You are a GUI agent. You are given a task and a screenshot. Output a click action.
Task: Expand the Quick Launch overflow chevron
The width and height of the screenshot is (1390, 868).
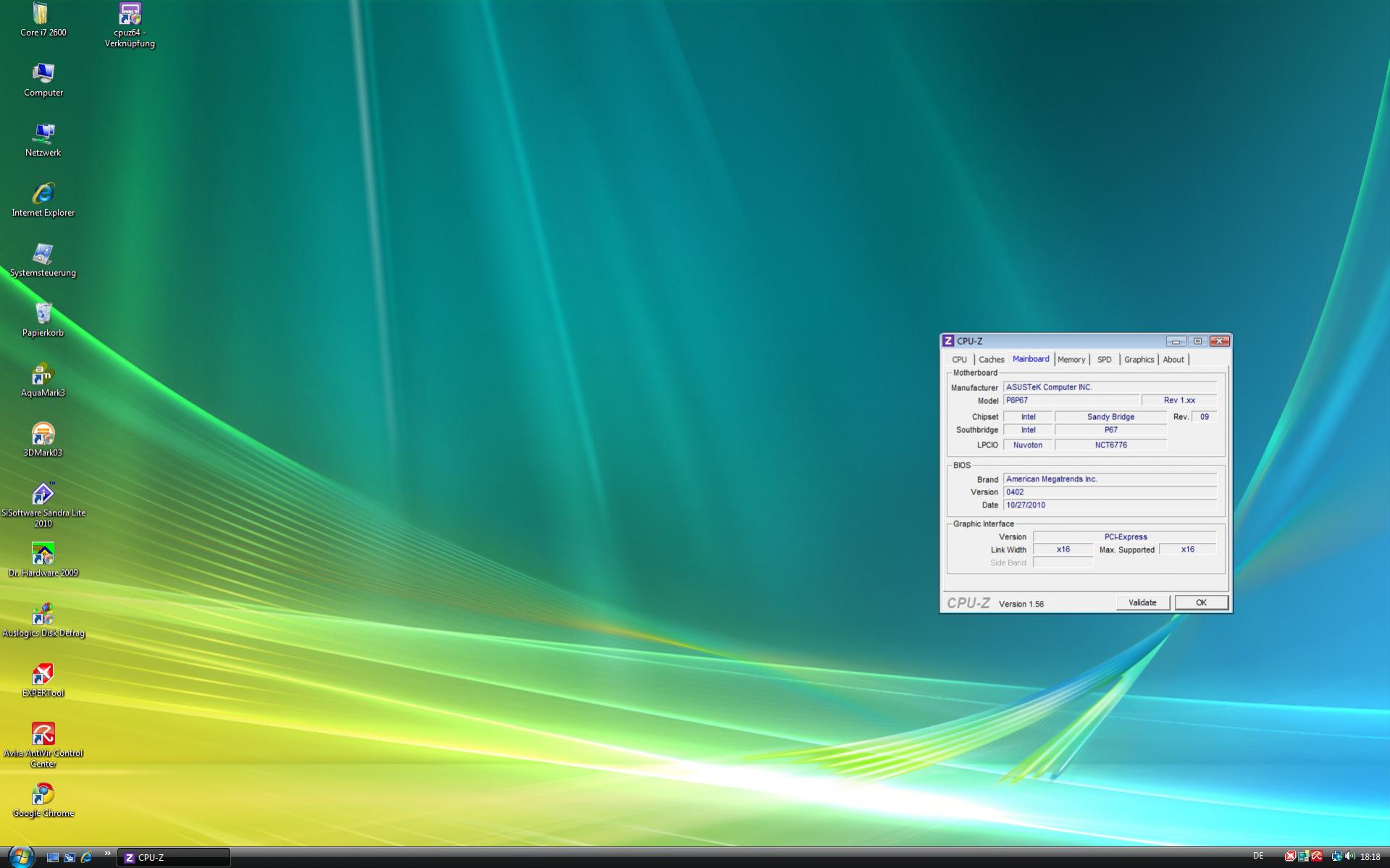point(107,854)
